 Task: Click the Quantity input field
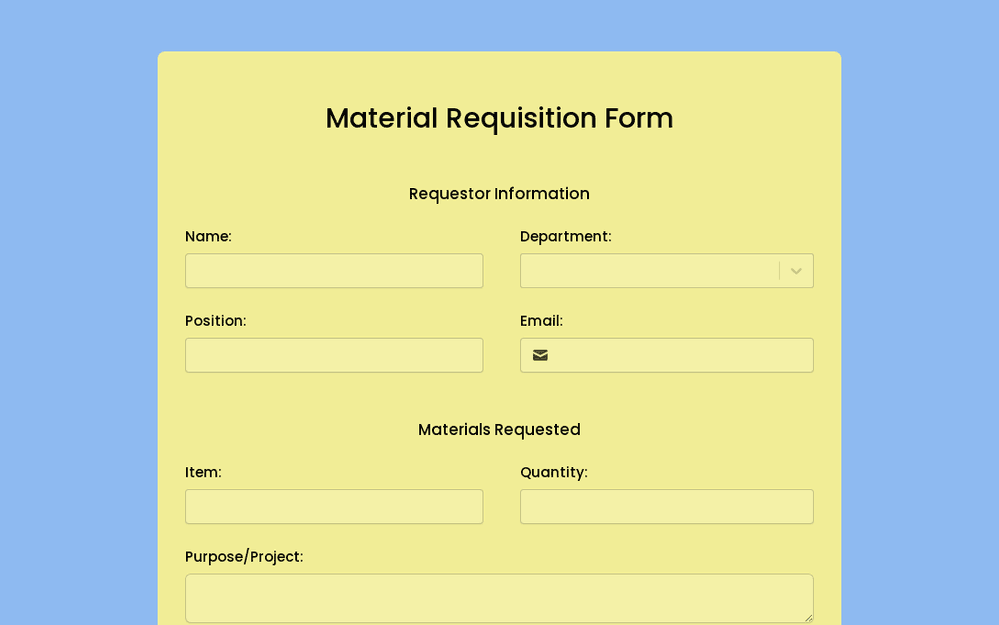click(x=666, y=507)
